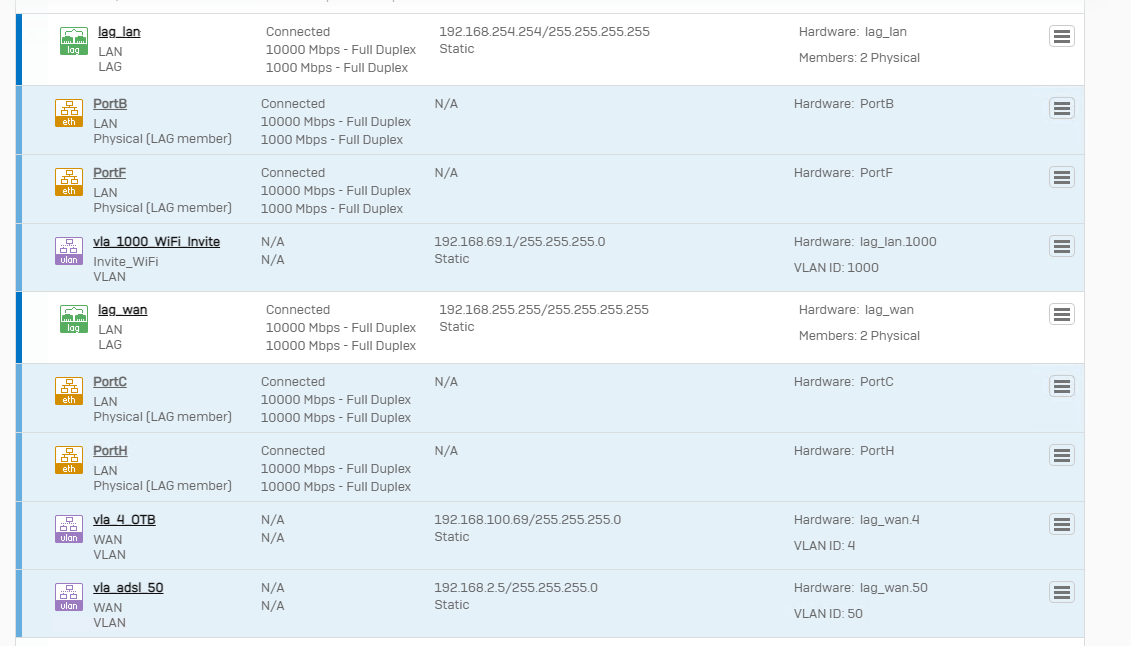The image size is (1131, 646).
Task: Open the row menu for PortH
Action: pos(1062,455)
